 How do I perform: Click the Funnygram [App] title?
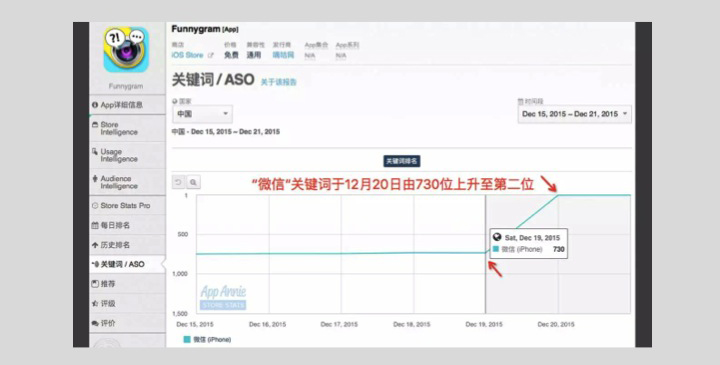click(205, 29)
